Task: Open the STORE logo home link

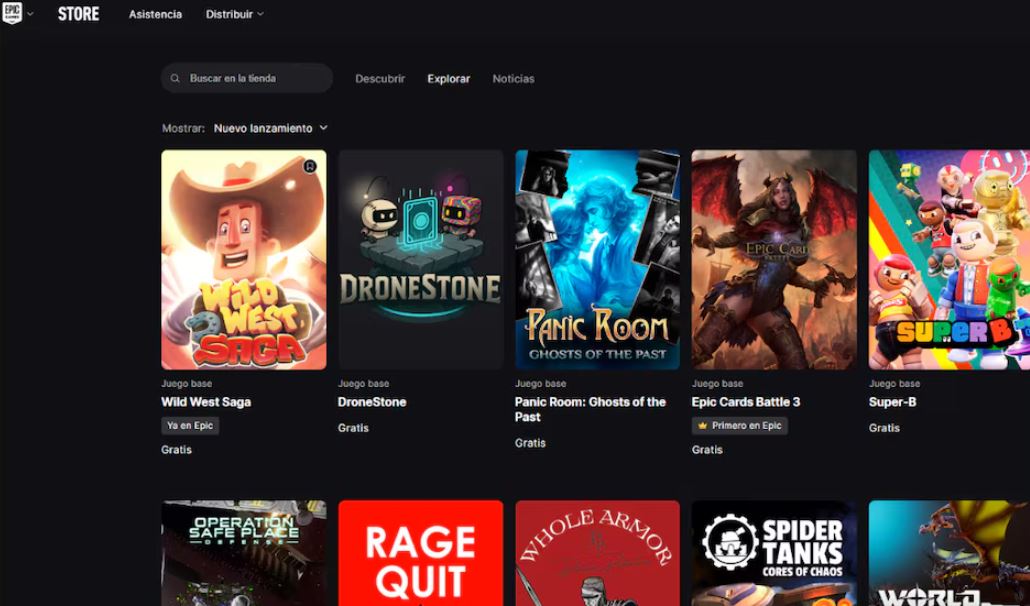Action: click(78, 14)
